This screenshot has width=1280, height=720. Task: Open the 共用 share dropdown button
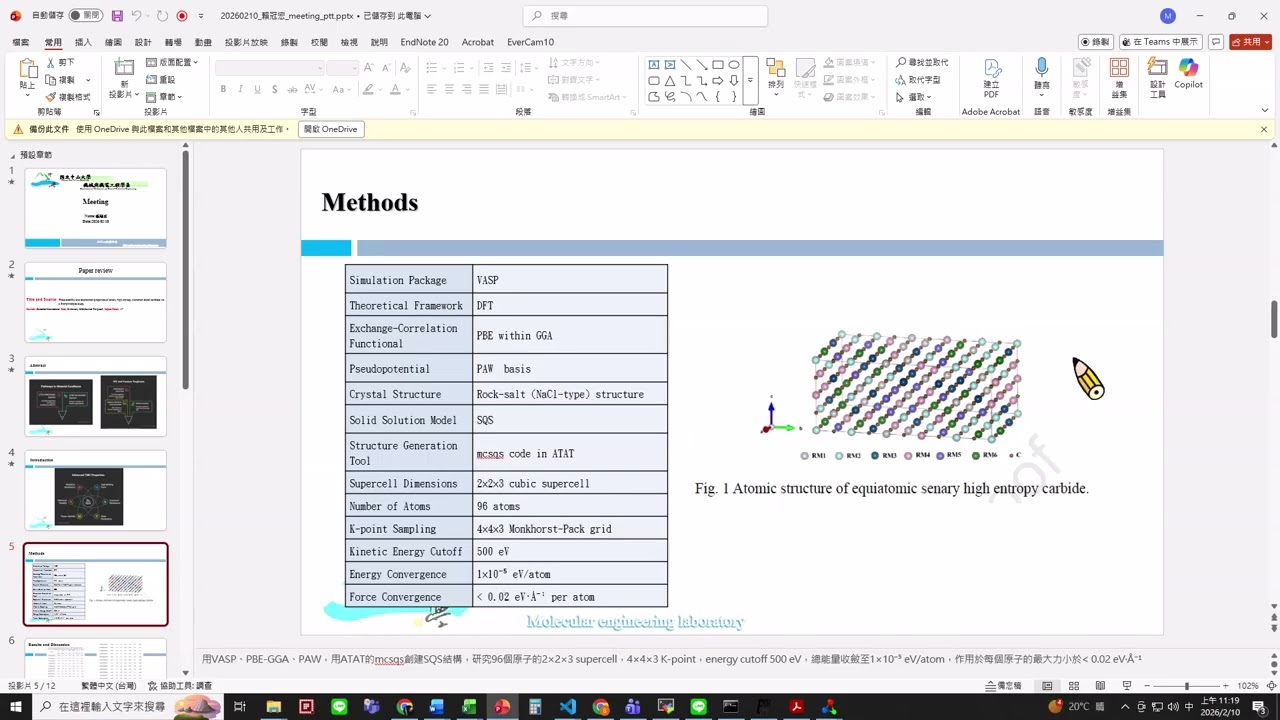tap(1250, 42)
